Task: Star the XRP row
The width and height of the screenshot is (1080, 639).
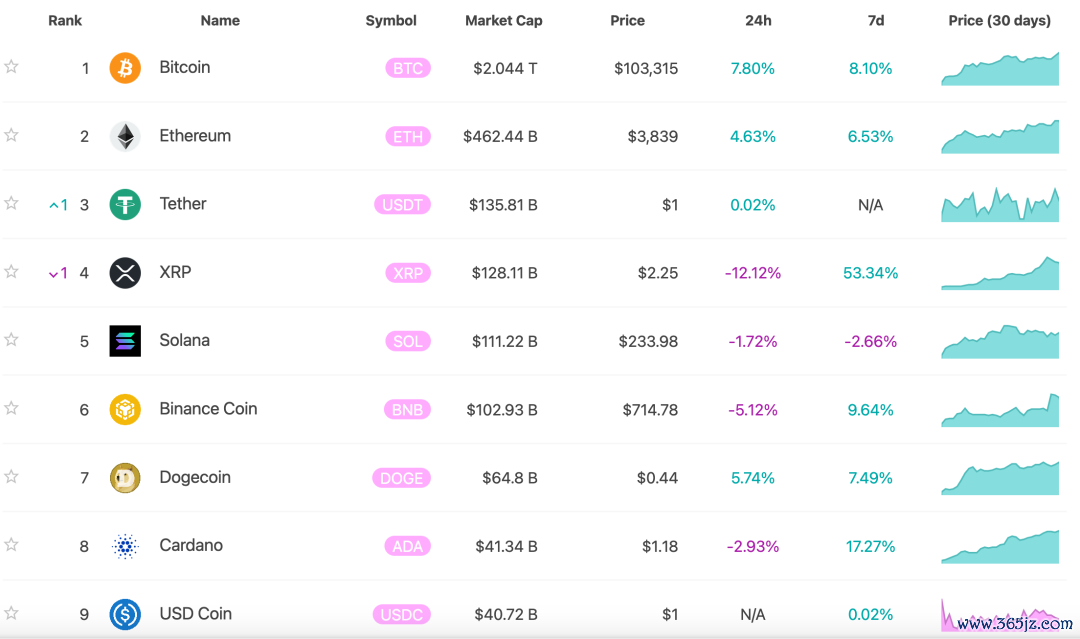Action: point(11,271)
